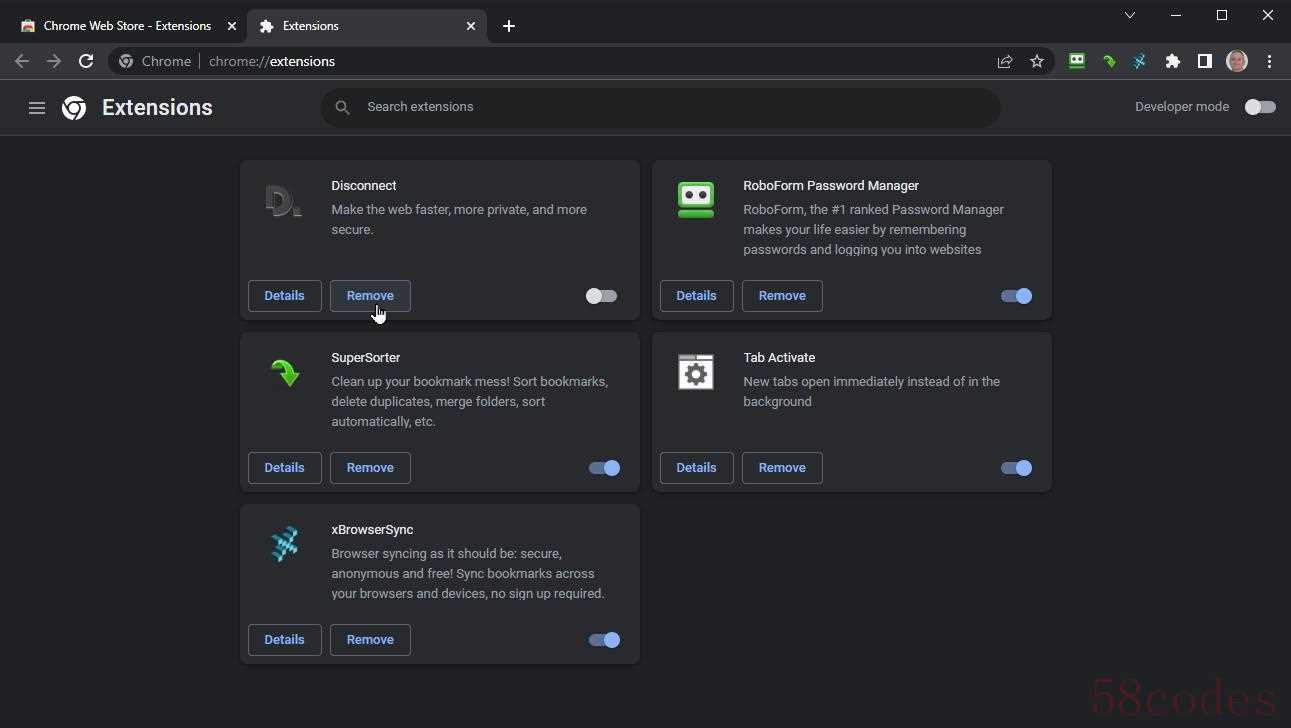Click the xBrowserSync toolbar extension icon
This screenshot has width=1291, height=728.
tap(1140, 61)
